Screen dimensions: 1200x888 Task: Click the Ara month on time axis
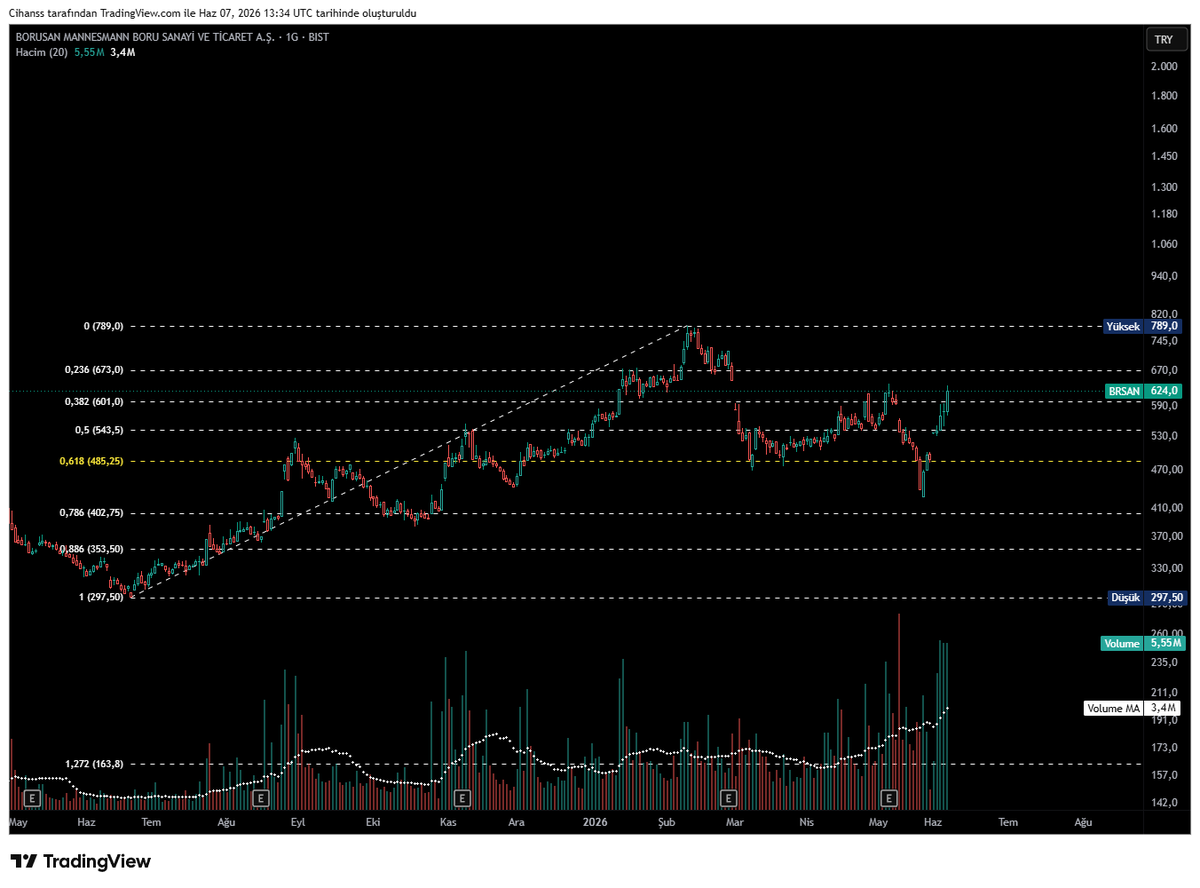click(516, 823)
